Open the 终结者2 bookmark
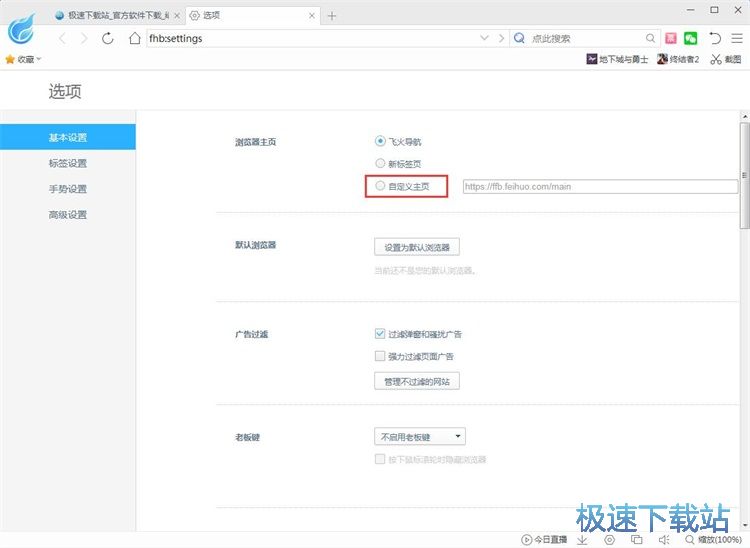750x548 pixels. [678, 59]
